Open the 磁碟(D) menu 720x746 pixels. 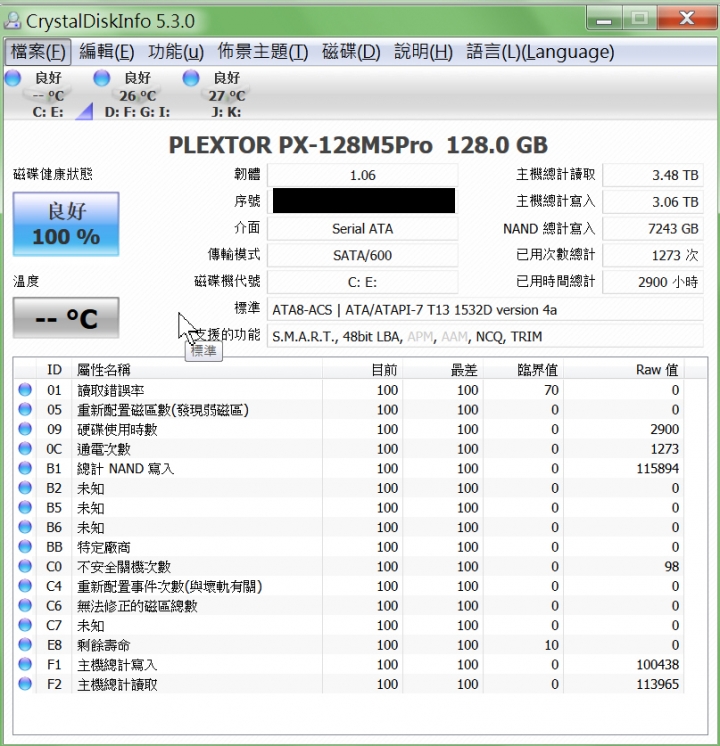pyautogui.click(x=351, y=51)
